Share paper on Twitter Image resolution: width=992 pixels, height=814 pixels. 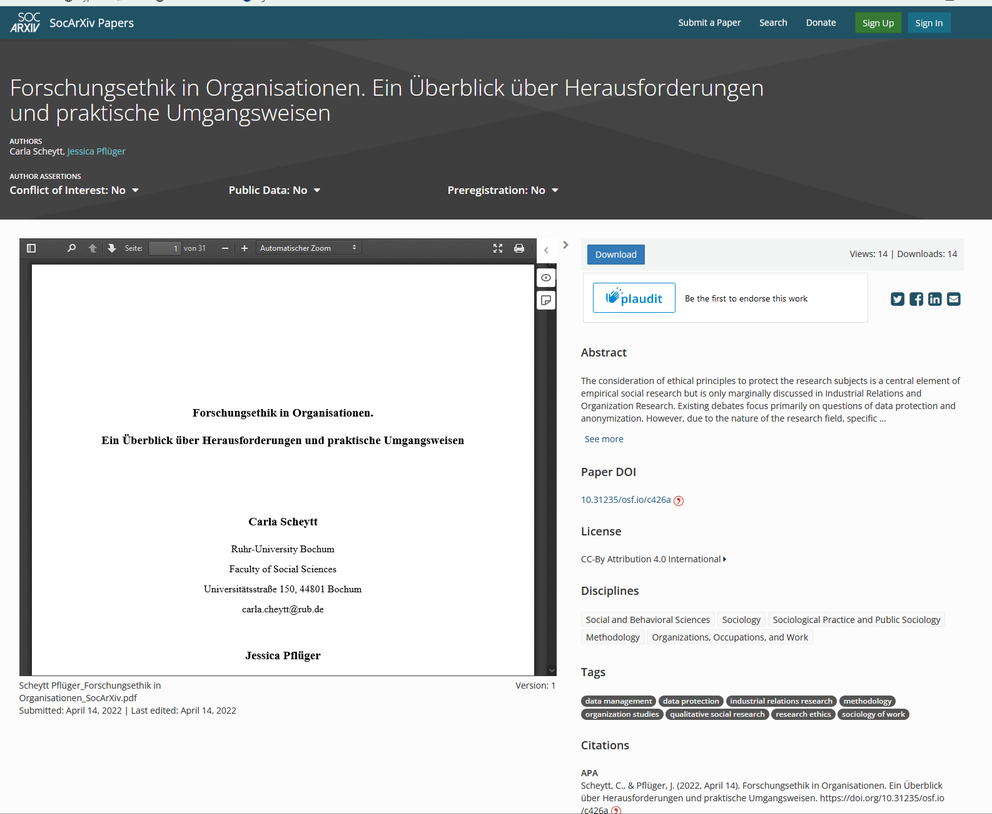coord(897,299)
